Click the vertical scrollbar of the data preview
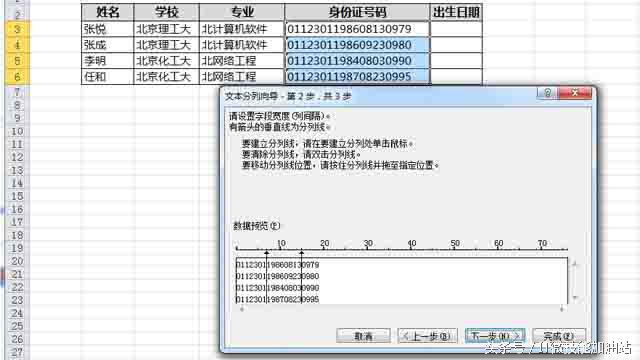The width and height of the screenshot is (640, 360). click(x=575, y=281)
